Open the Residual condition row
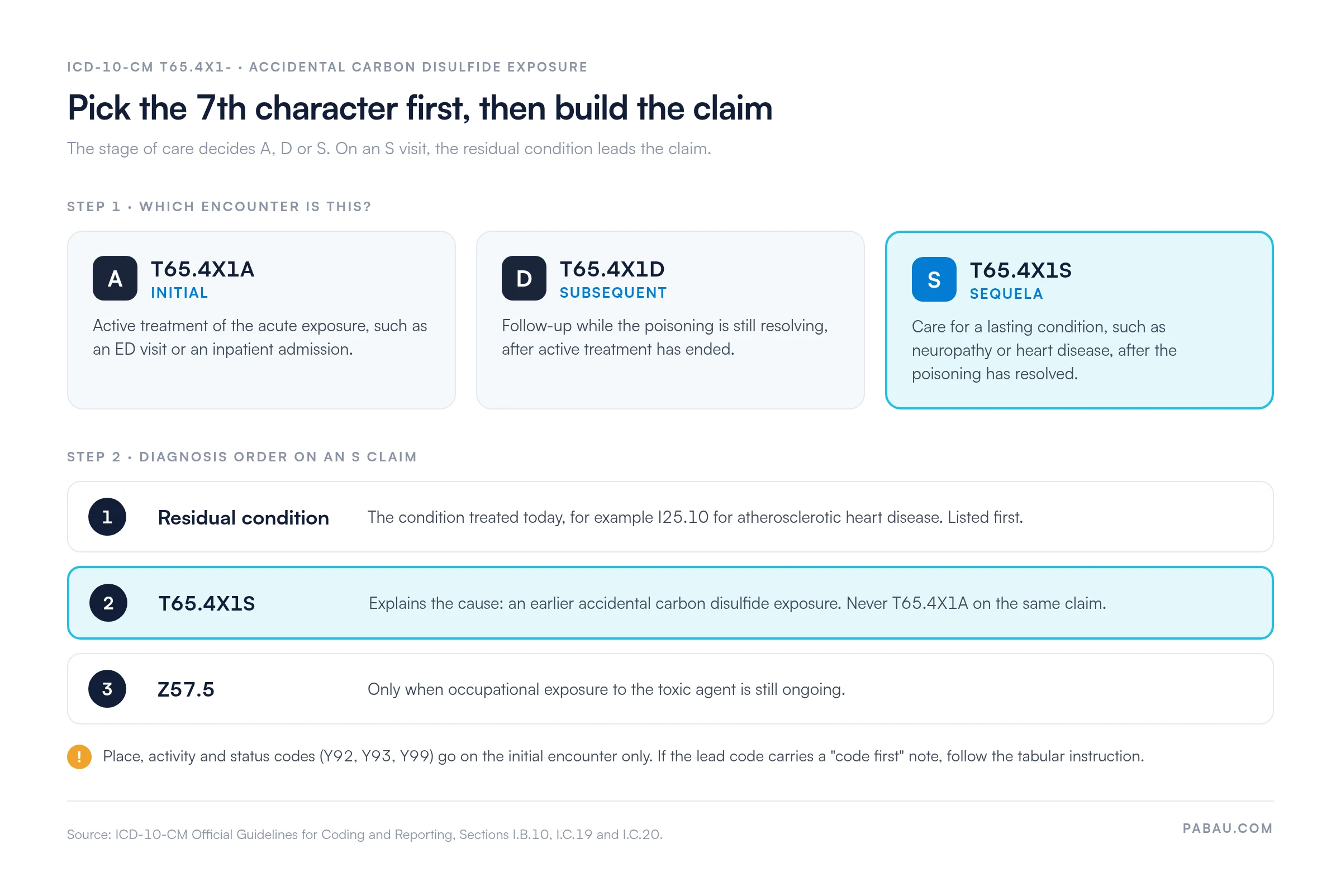The image size is (1341, 896). point(670,517)
